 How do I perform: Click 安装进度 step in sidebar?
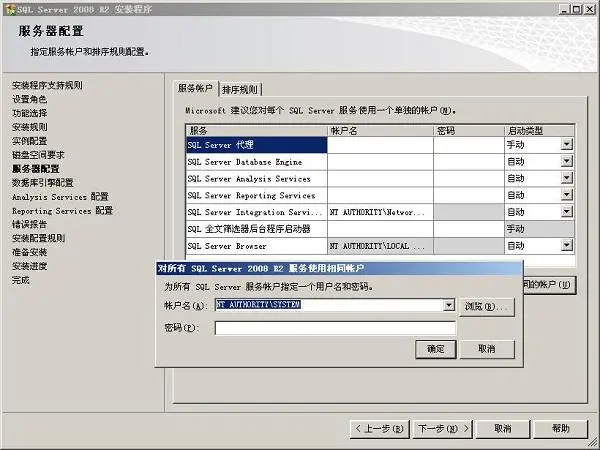click(x=29, y=266)
